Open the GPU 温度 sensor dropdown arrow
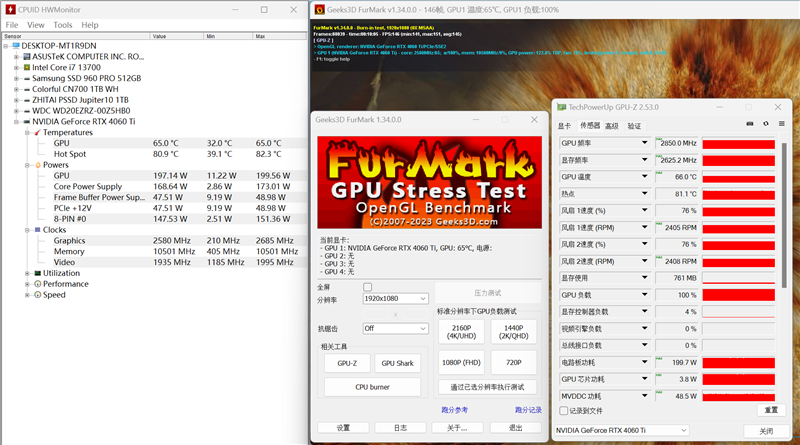Screen dimensions: 800x445 click(644, 177)
